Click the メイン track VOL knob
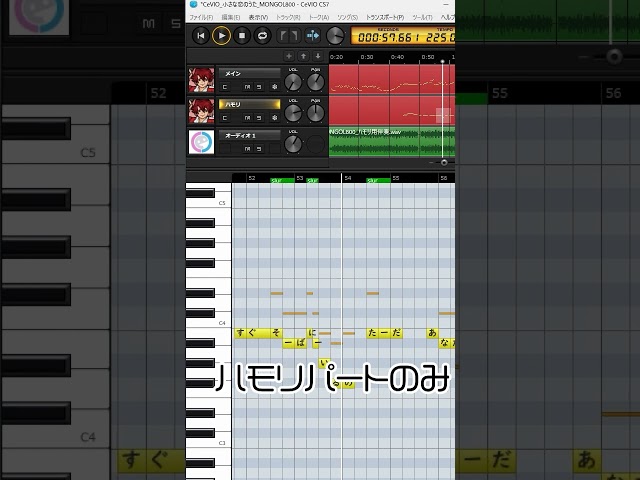Image resolution: width=640 pixels, height=480 pixels. click(x=293, y=82)
